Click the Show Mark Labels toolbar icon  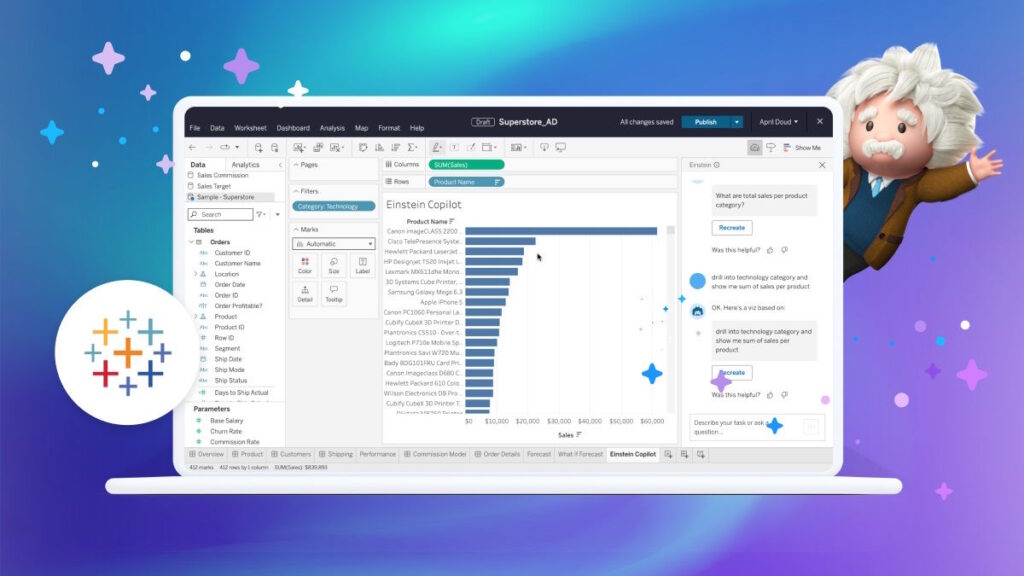[455, 148]
